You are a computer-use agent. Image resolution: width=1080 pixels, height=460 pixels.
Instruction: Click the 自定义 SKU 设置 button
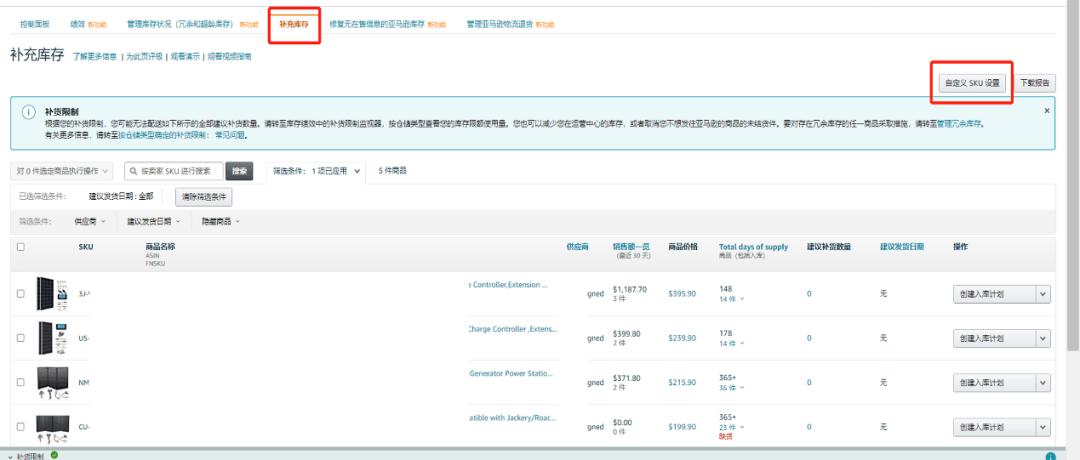[972, 83]
